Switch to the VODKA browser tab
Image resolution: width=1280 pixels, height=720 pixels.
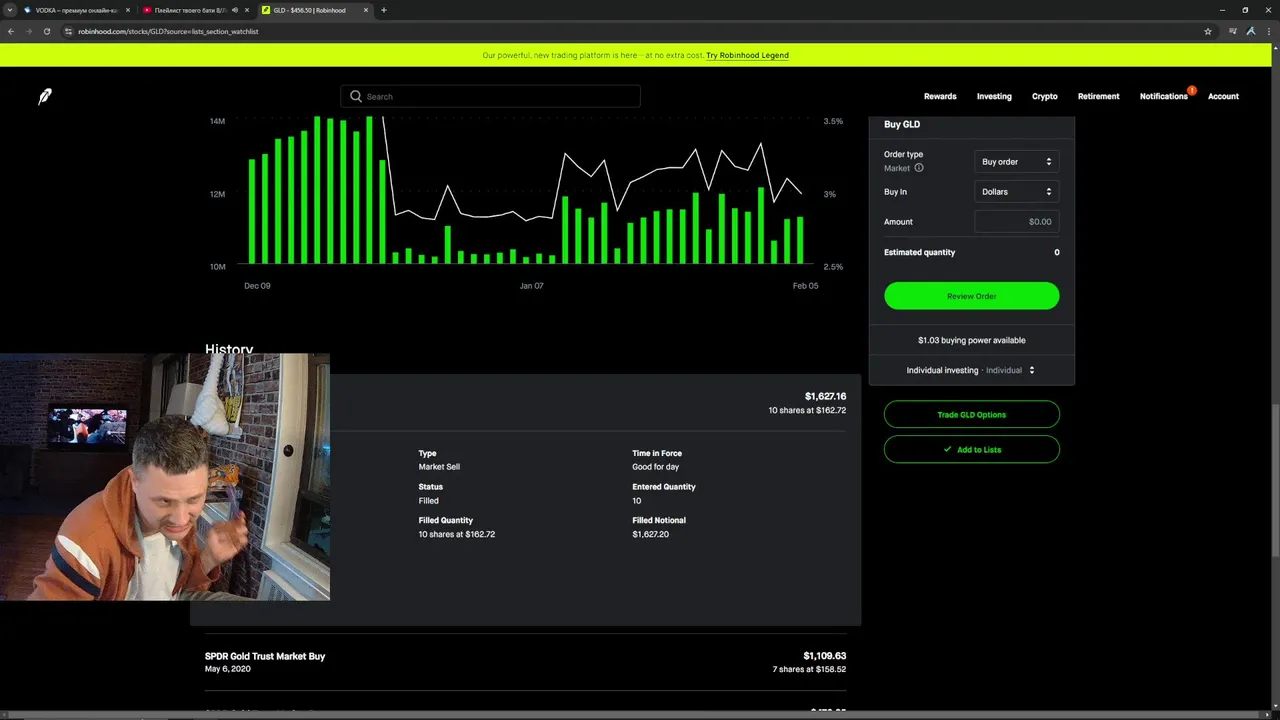(77, 10)
